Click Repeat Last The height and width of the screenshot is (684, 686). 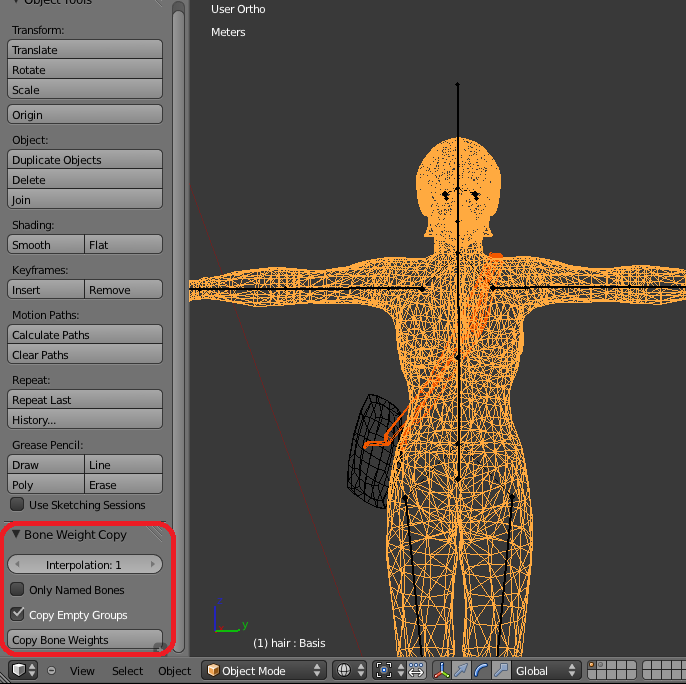85,399
